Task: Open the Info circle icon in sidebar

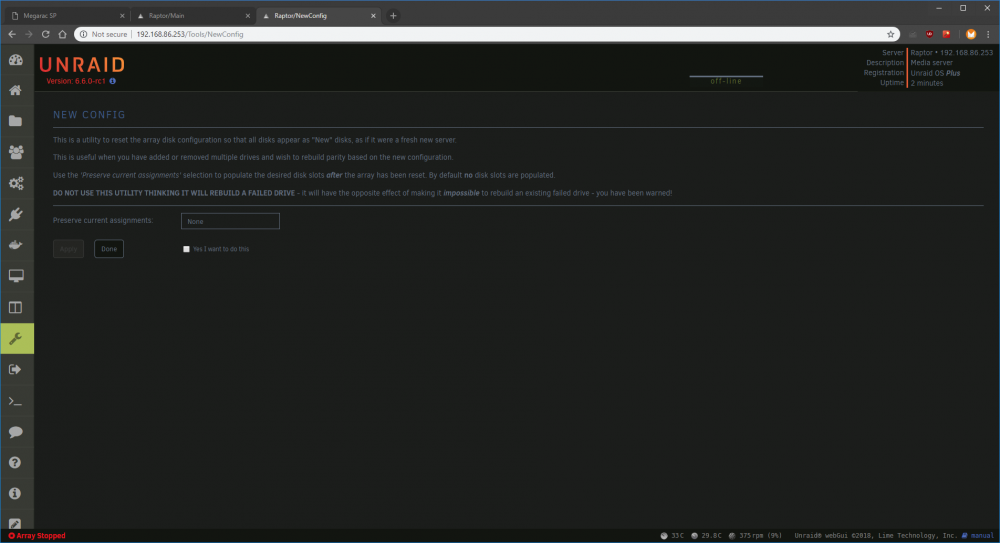Action: pyautogui.click(x=16, y=493)
